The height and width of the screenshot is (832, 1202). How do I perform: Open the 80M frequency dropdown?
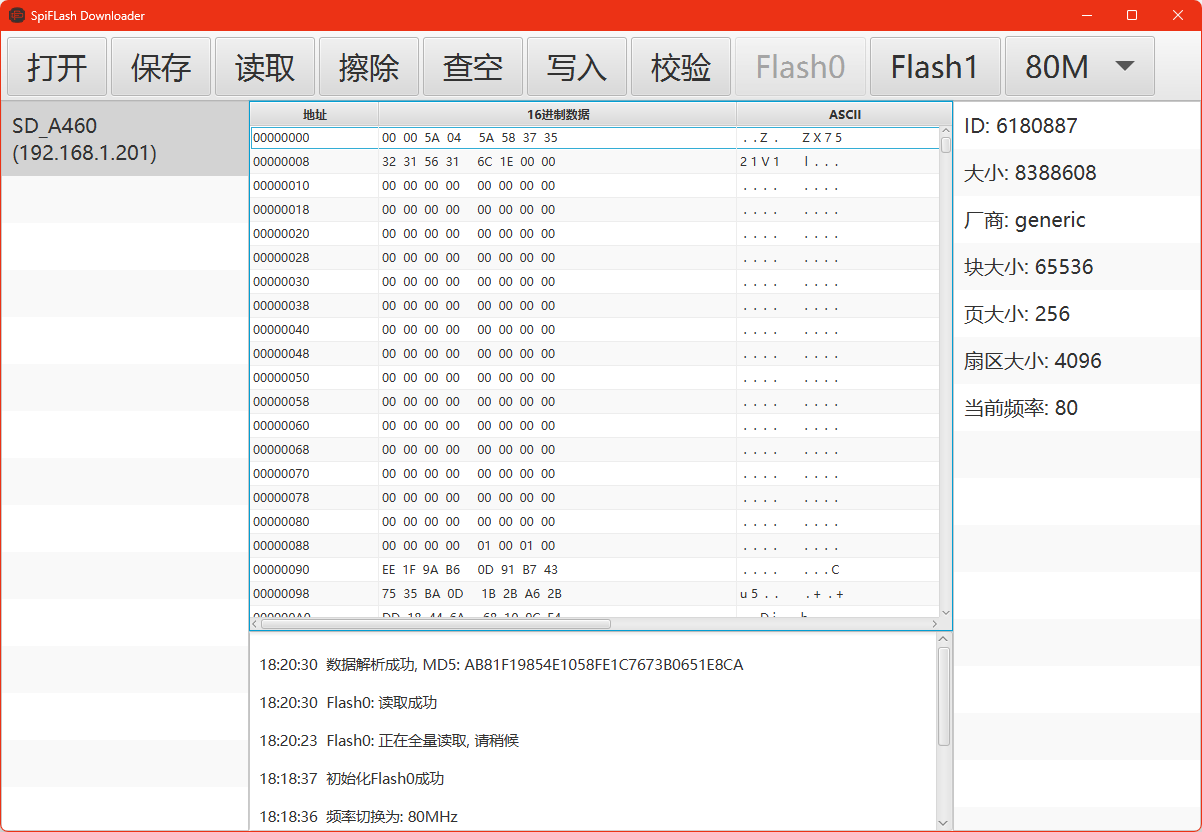pos(1079,66)
